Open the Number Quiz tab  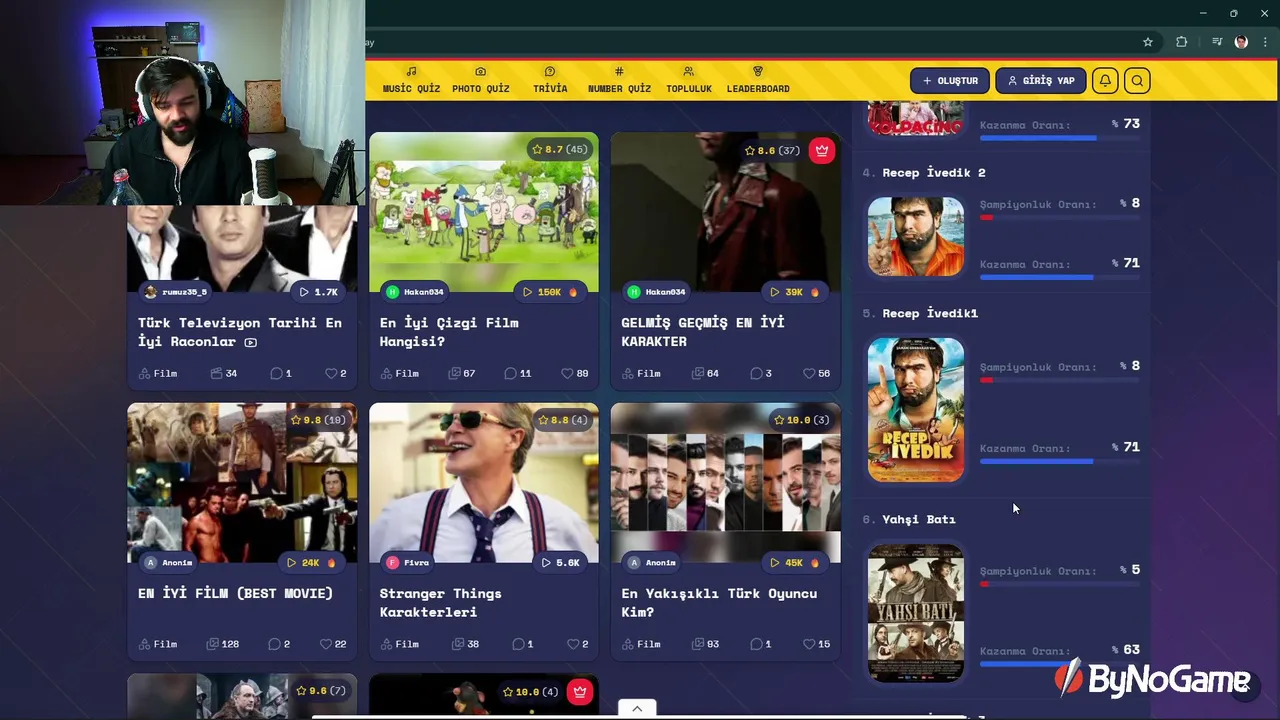click(619, 80)
